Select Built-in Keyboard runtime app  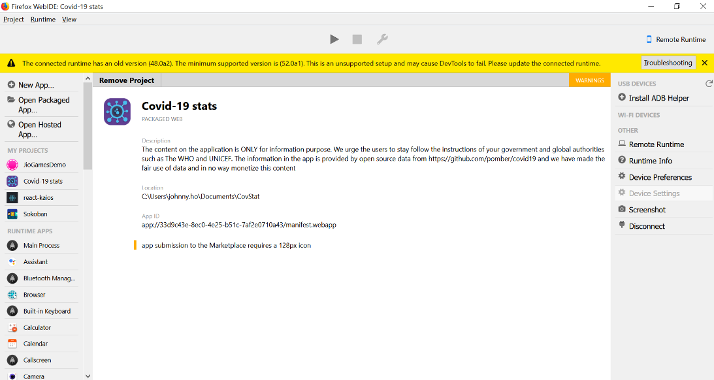[42, 311]
